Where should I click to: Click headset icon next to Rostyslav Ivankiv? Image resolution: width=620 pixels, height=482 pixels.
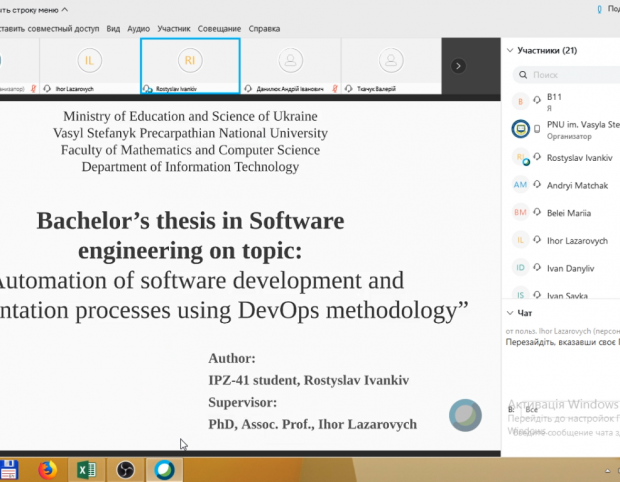538,158
